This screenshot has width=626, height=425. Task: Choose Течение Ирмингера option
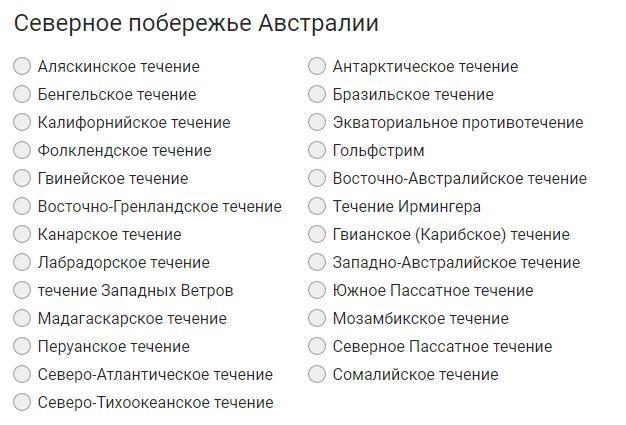click(x=317, y=206)
